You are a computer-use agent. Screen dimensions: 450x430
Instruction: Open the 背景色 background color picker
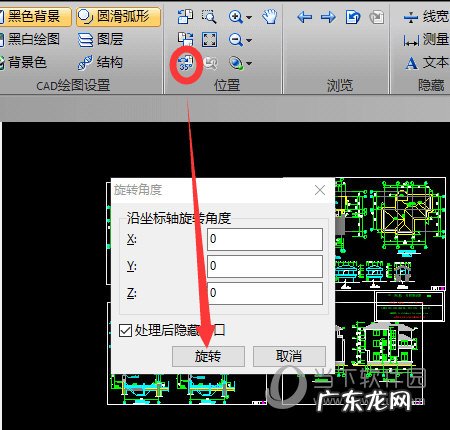click(23, 62)
